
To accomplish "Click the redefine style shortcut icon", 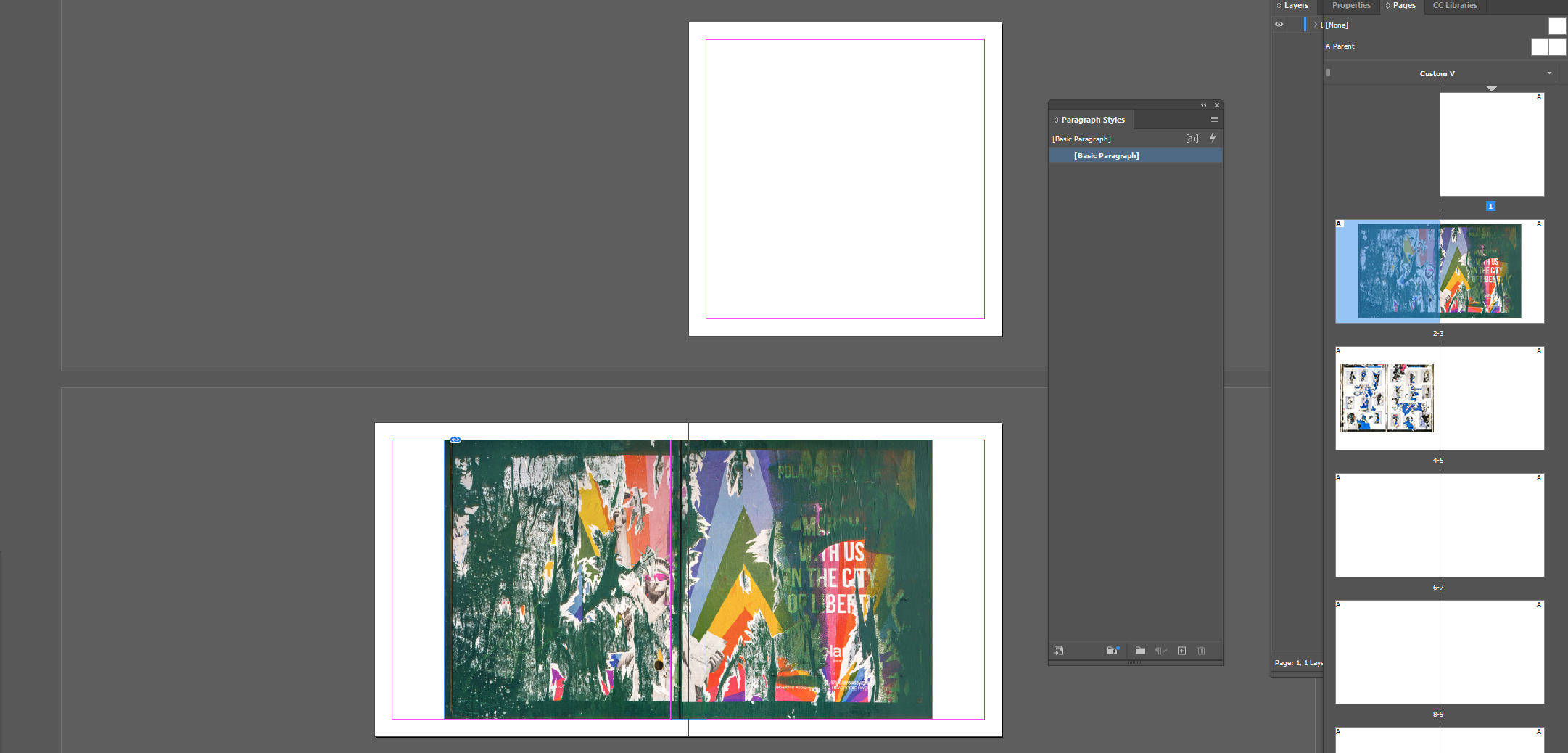I will click(1112, 651).
